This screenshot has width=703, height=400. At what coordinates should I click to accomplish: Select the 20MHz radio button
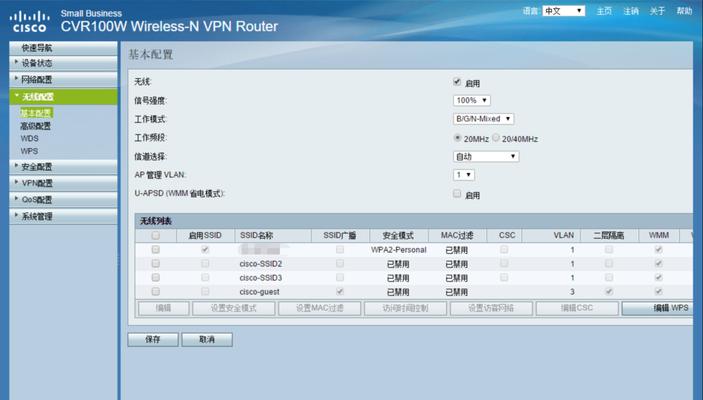coord(457,138)
